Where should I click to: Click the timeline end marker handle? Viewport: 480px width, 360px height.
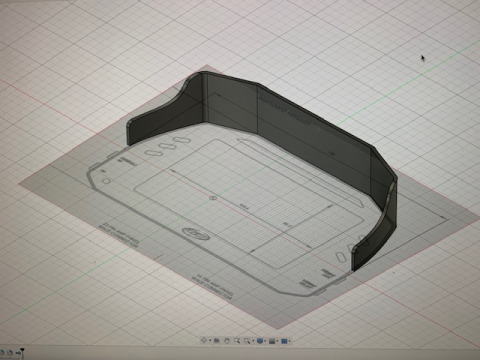click(23, 352)
